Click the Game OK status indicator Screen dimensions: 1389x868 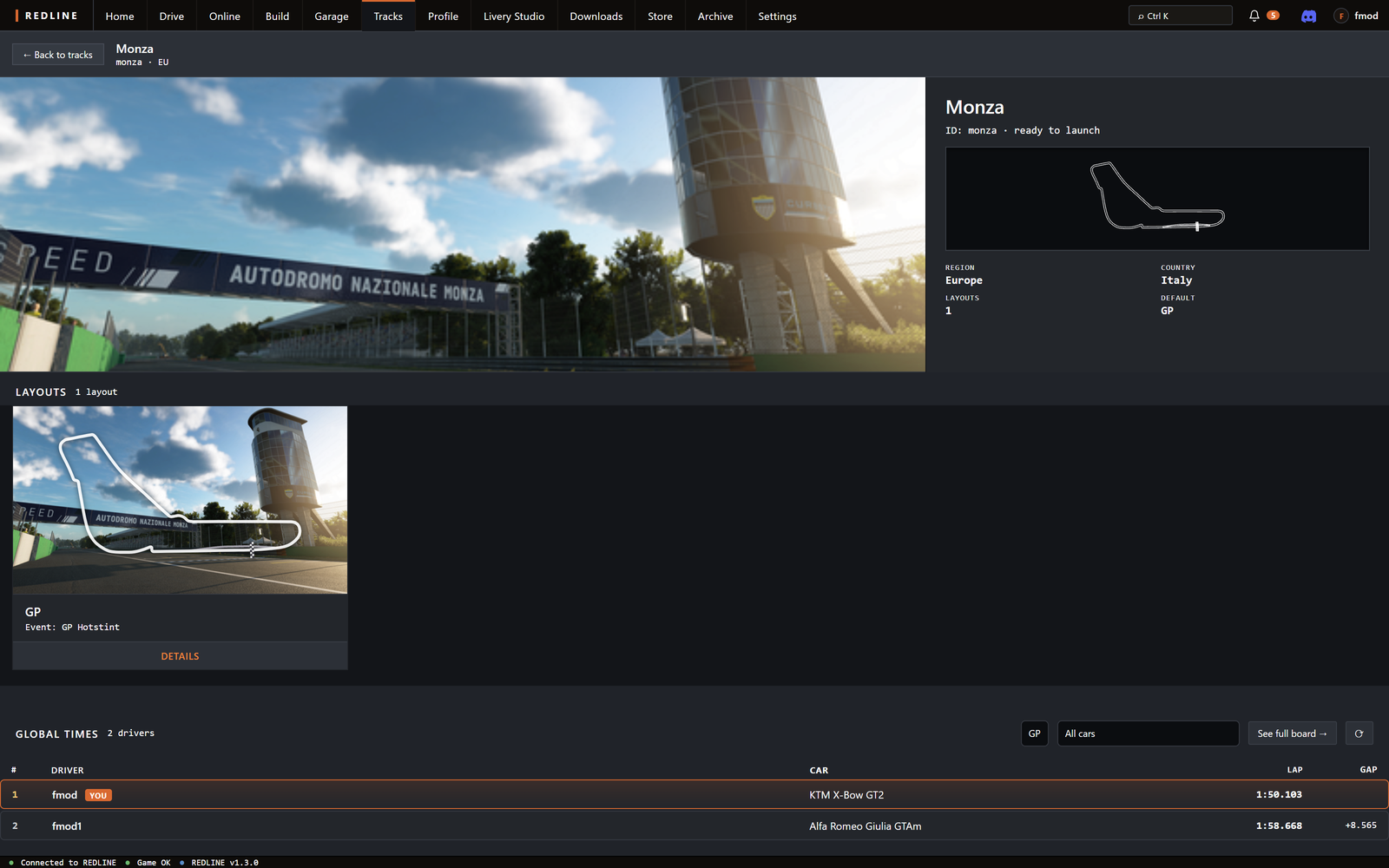154,863
